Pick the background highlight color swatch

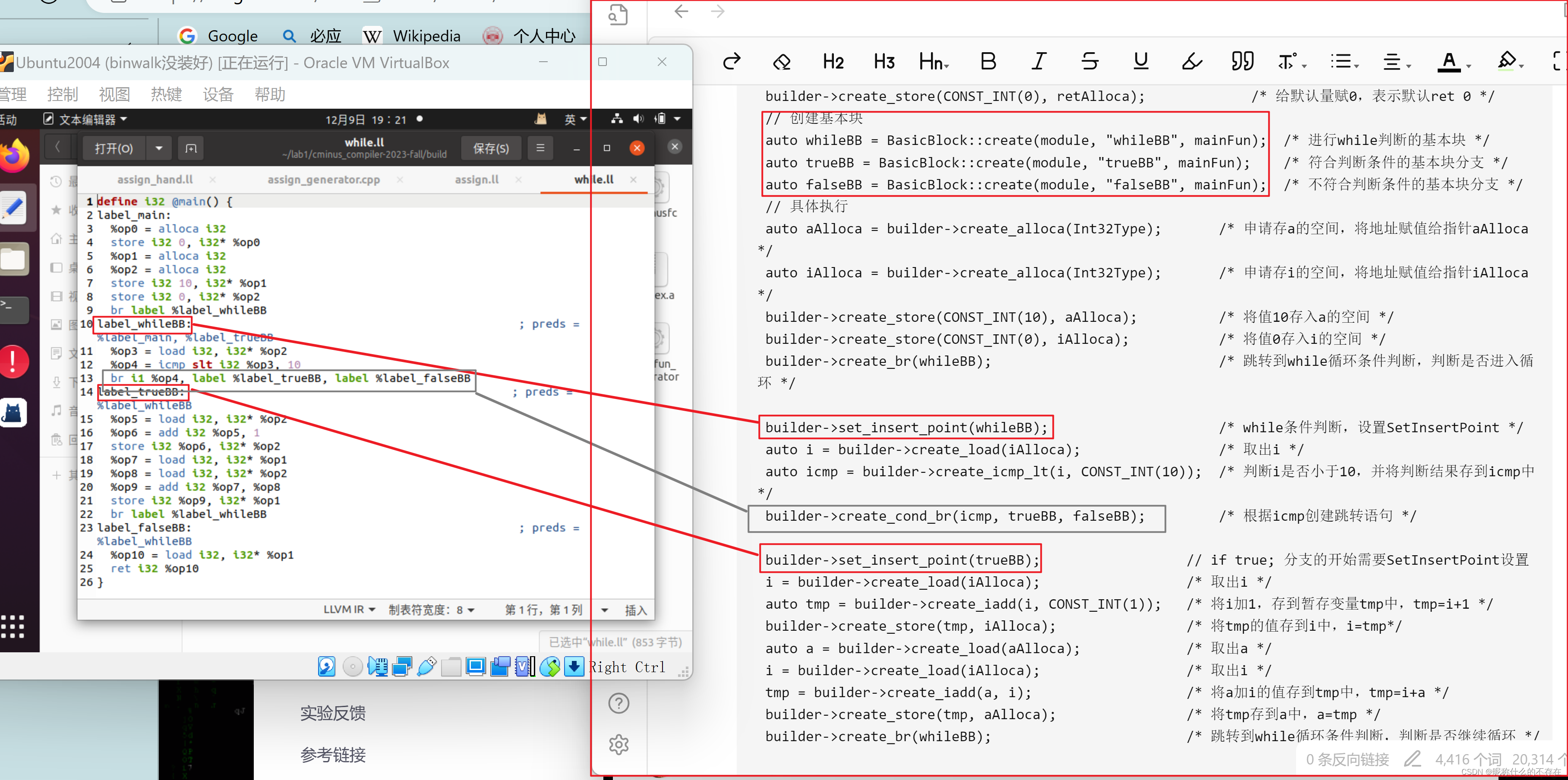tap(1507, 61)
